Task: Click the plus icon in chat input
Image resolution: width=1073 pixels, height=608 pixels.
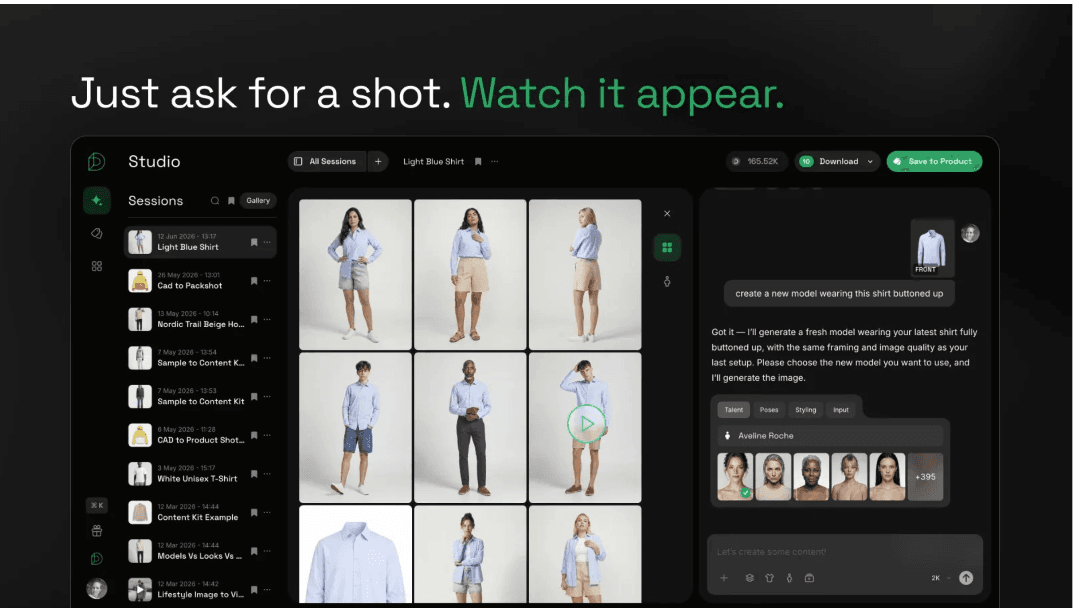Action: click(x=724, y=578)
